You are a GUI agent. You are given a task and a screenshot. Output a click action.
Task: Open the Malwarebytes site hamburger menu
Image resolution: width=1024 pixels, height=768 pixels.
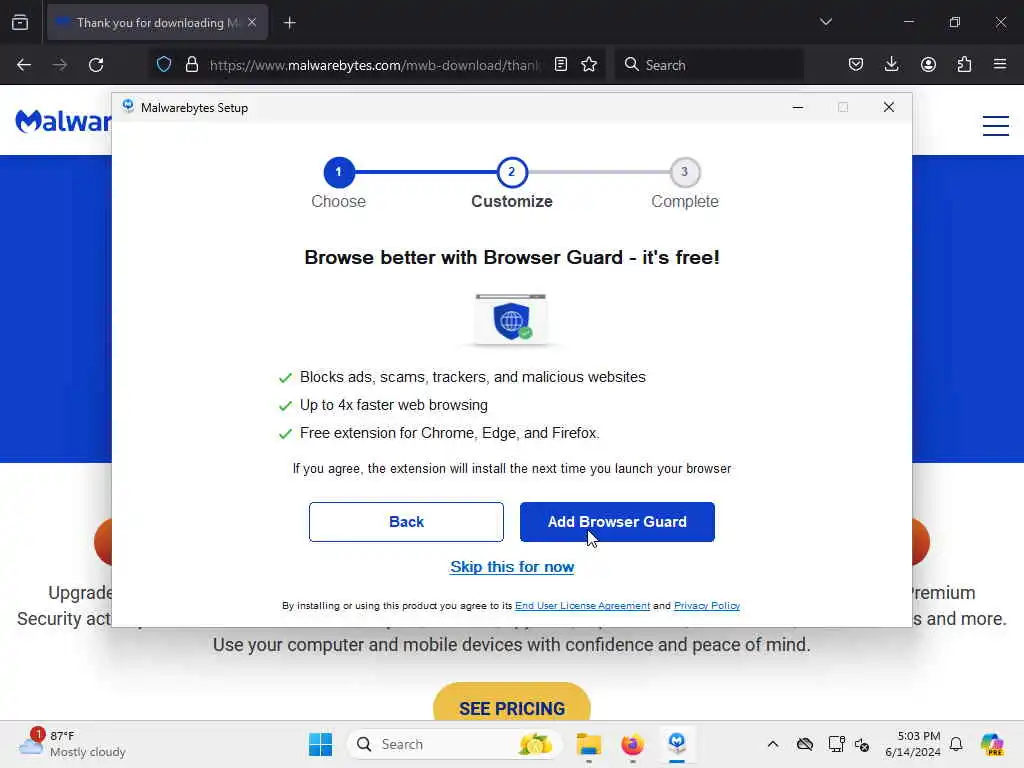[995, 125]
